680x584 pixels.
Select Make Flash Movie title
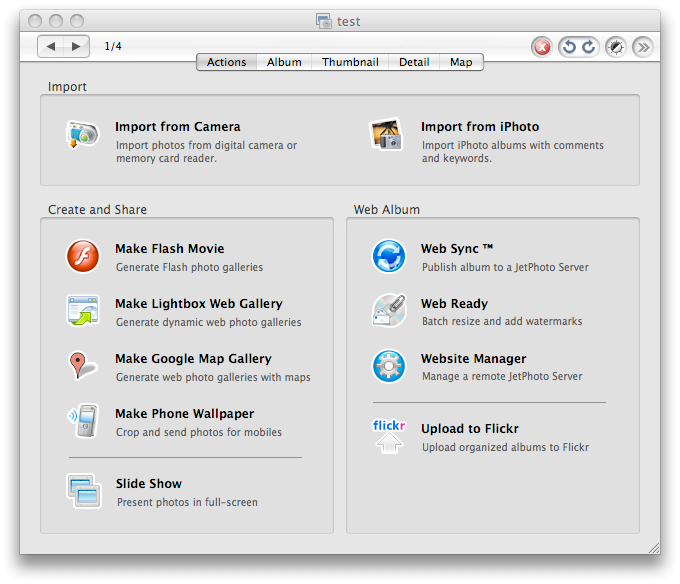click(170, 249)
